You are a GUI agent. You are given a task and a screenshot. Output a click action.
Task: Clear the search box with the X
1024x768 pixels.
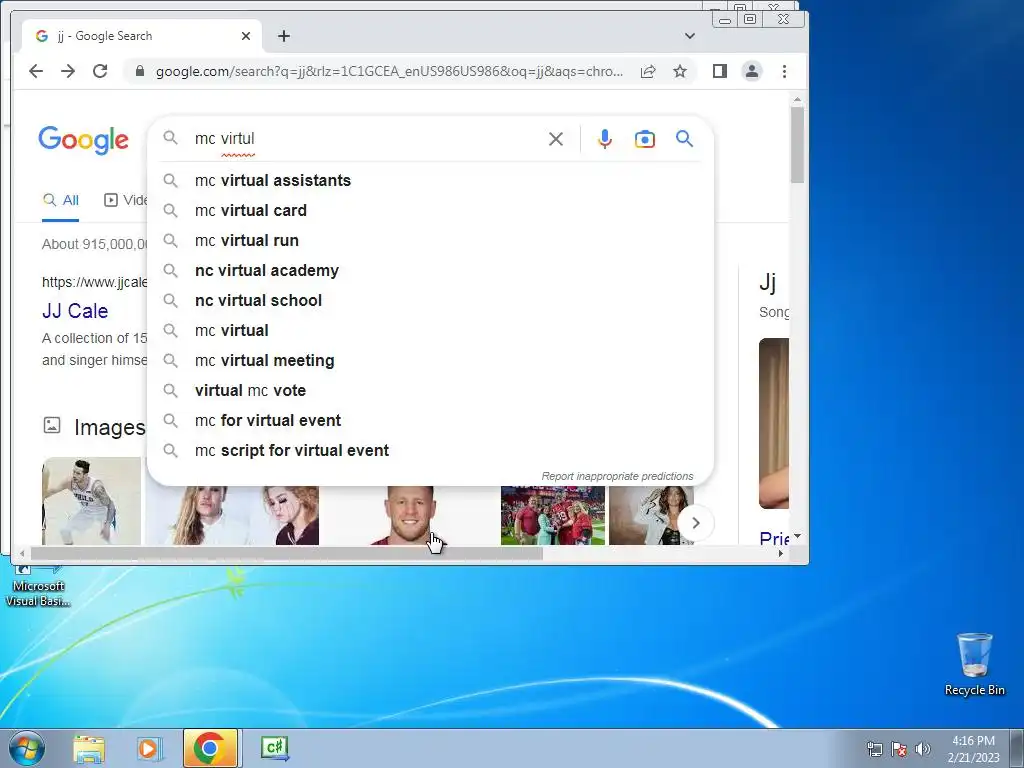pos(556,139)
